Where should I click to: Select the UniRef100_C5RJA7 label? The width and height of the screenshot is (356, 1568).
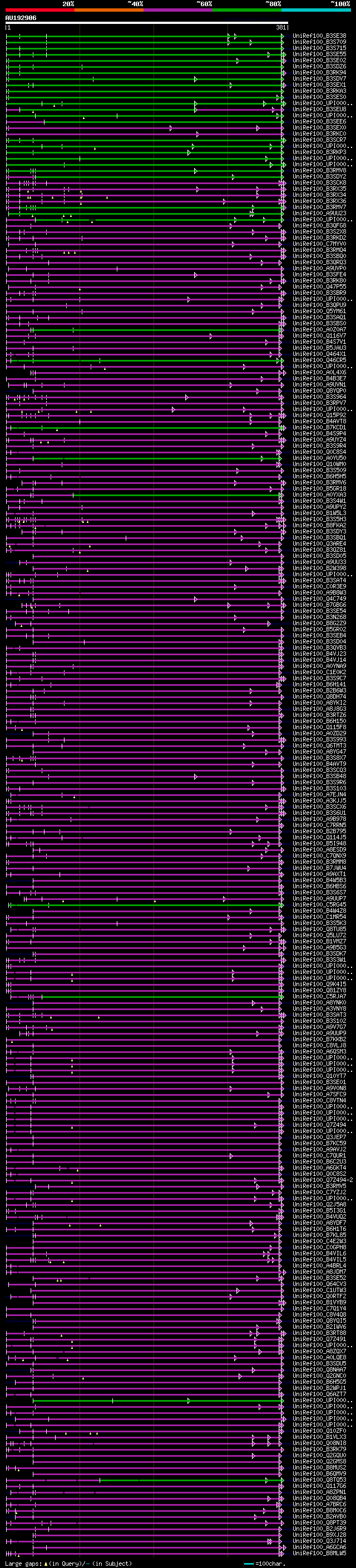pyautogui.click(x=319, y=997)
